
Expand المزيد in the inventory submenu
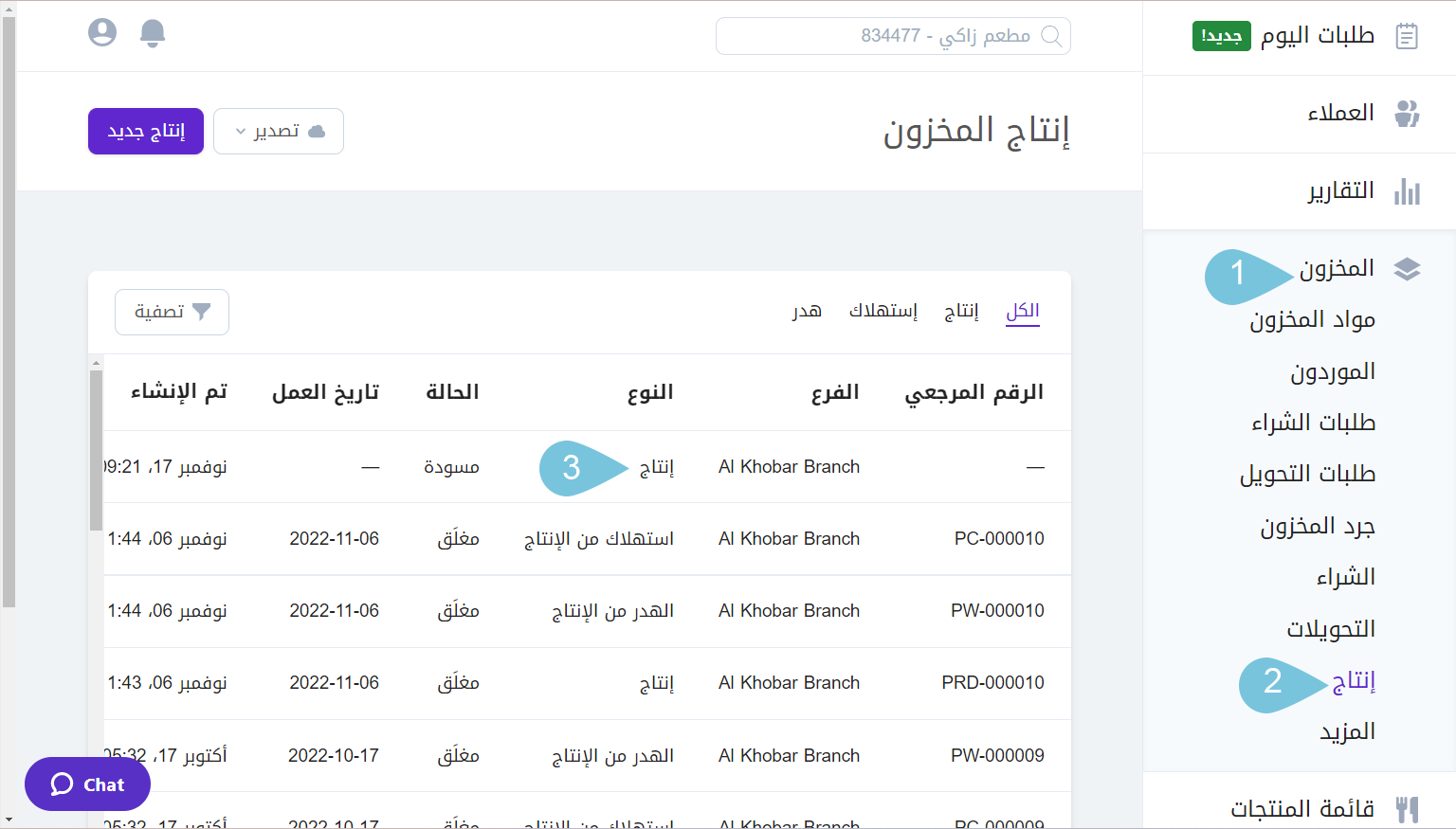pos(1347,730)
